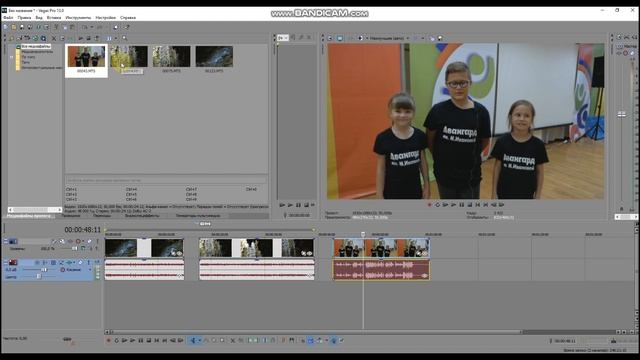Toggle Mute on the video track
Viewport: 640px width, 360px height.
pos(89,241)
